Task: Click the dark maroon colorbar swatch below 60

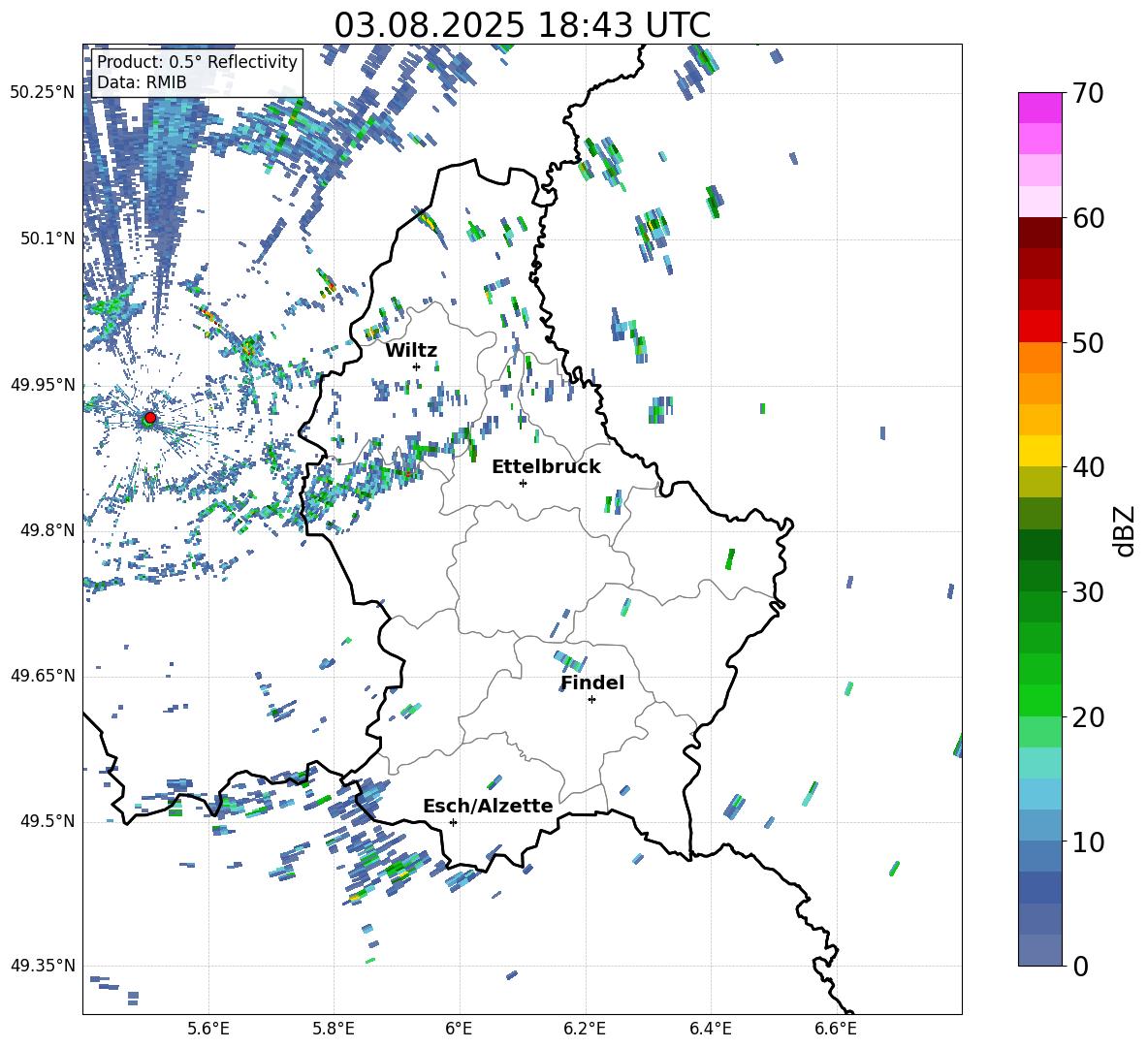Action: click(x=1039, y=234)
